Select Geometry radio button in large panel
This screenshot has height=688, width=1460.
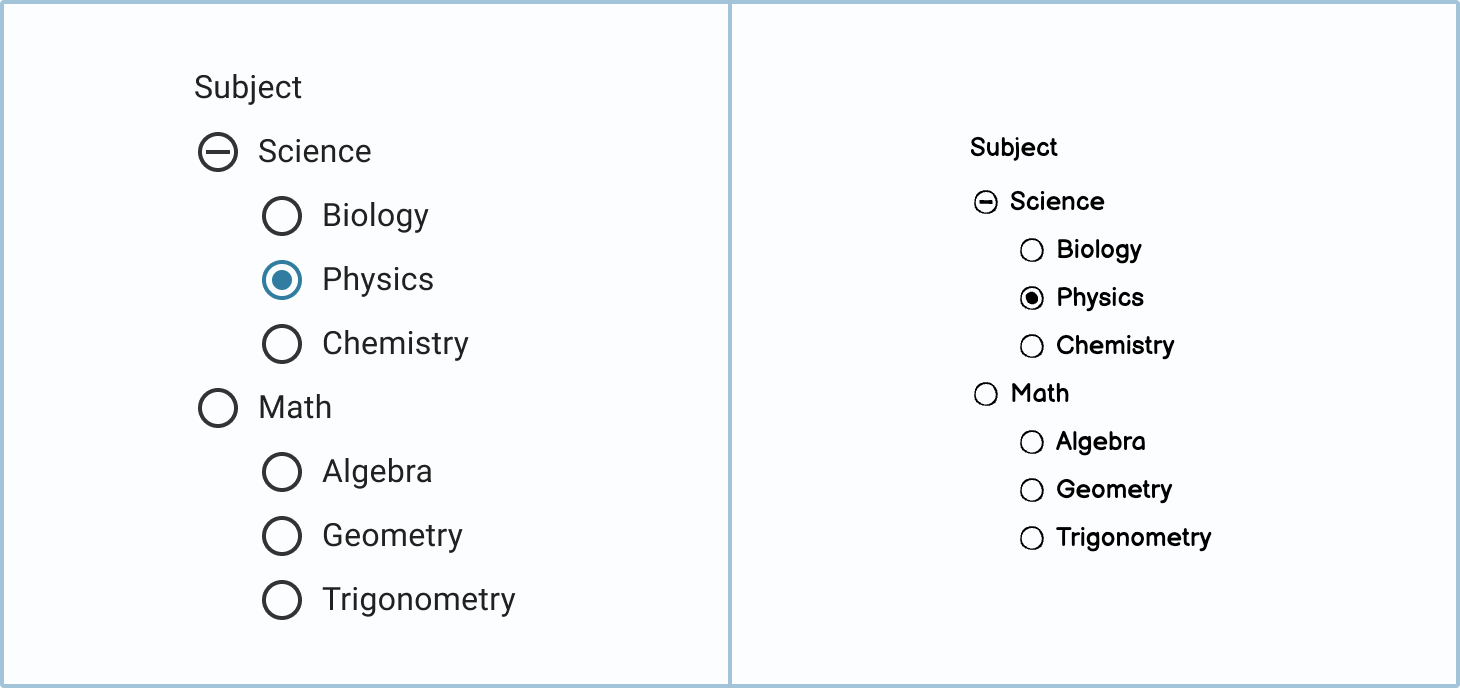282,536
